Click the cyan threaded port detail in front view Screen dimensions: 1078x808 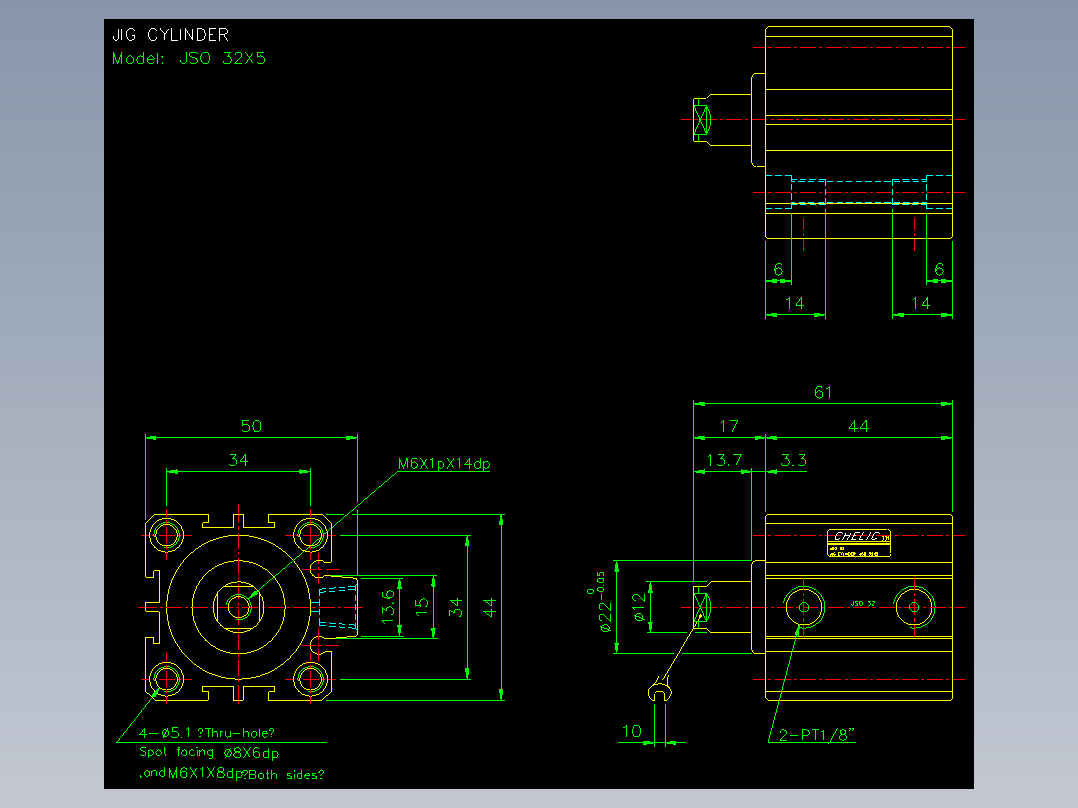tap(337, 607)
